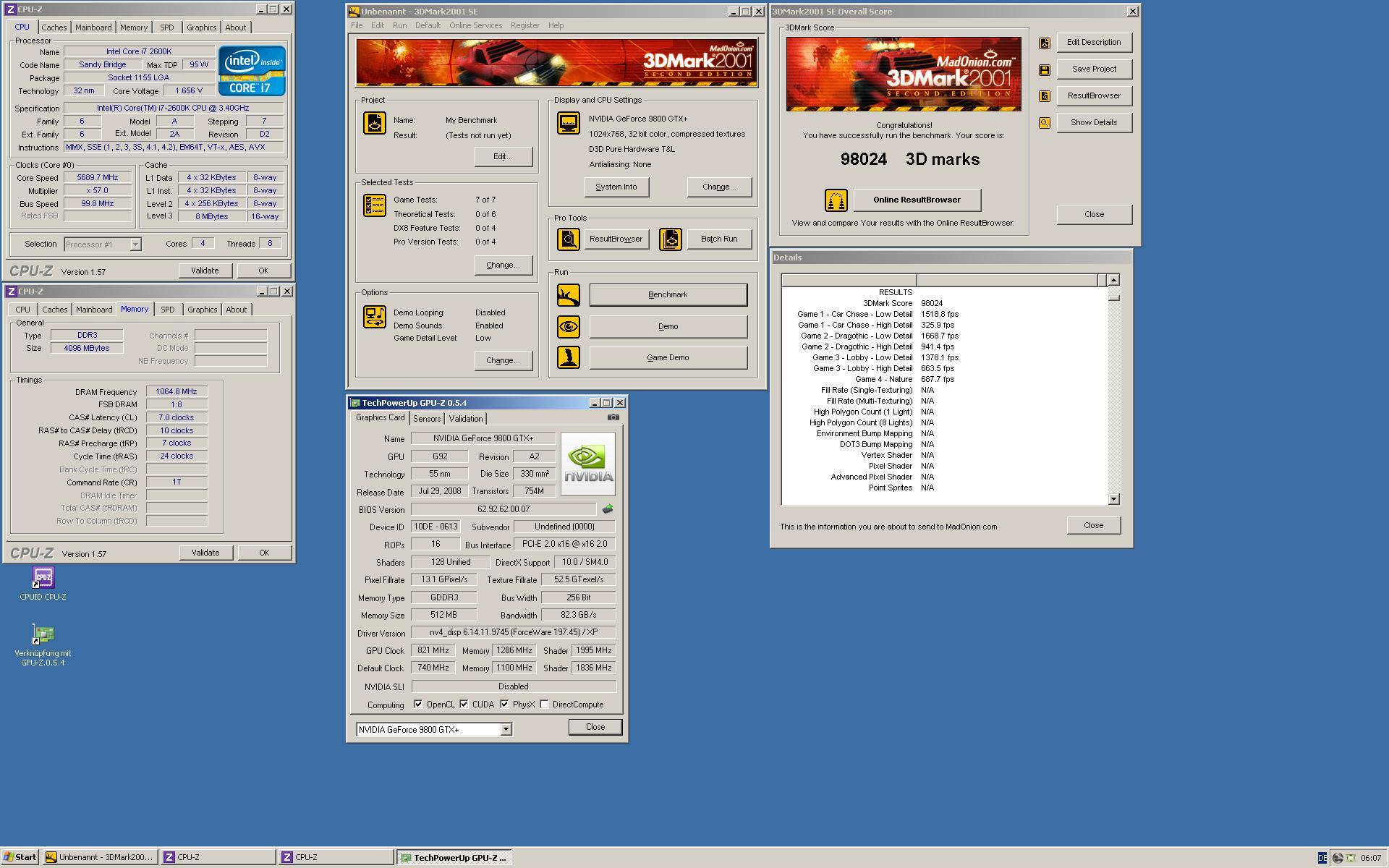Click the Options icon in 3DMark2001
The image size is (1389, 868).
tap(374, 317)
